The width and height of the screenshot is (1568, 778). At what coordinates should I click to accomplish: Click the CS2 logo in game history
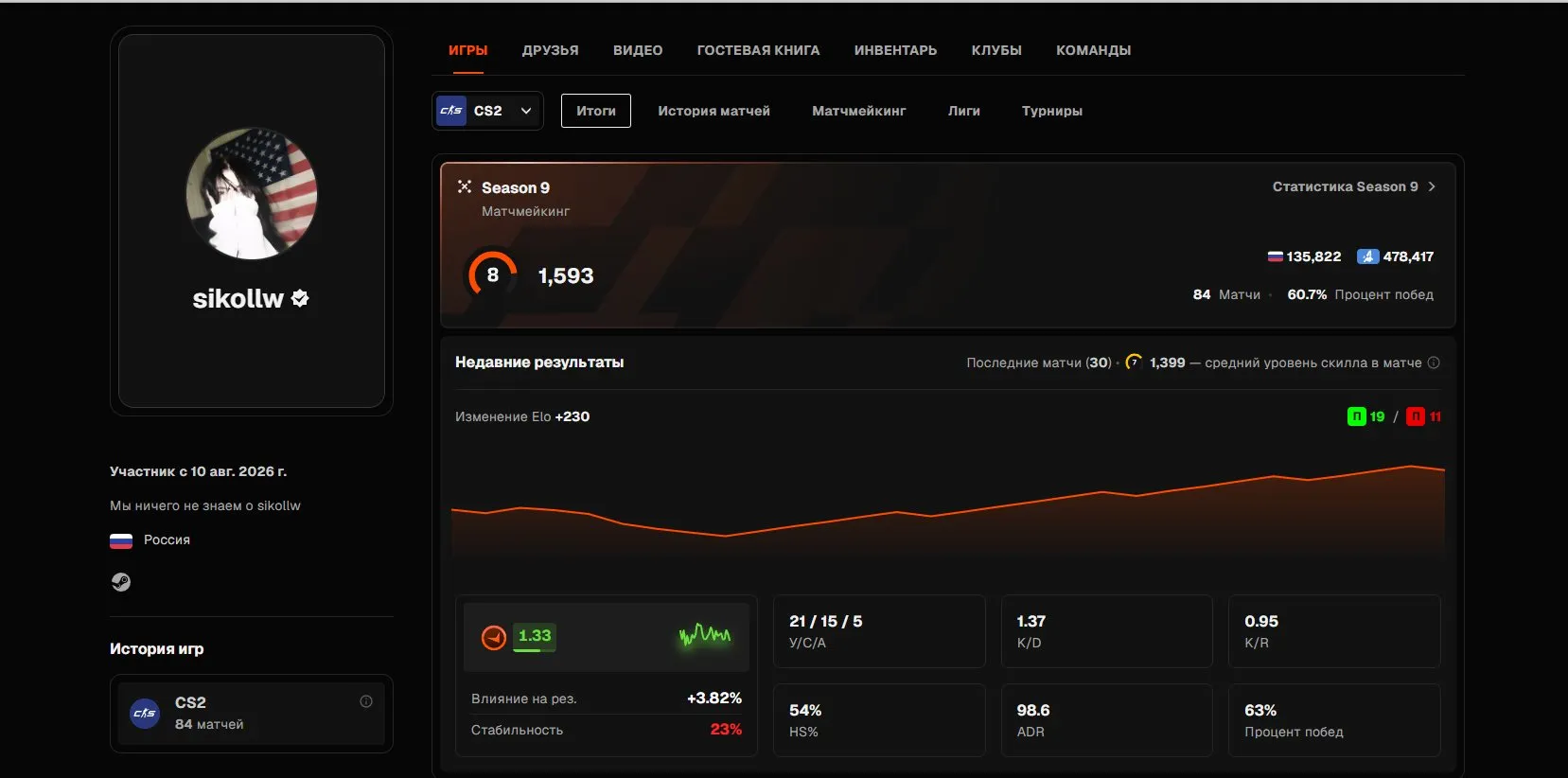(145, 713)
